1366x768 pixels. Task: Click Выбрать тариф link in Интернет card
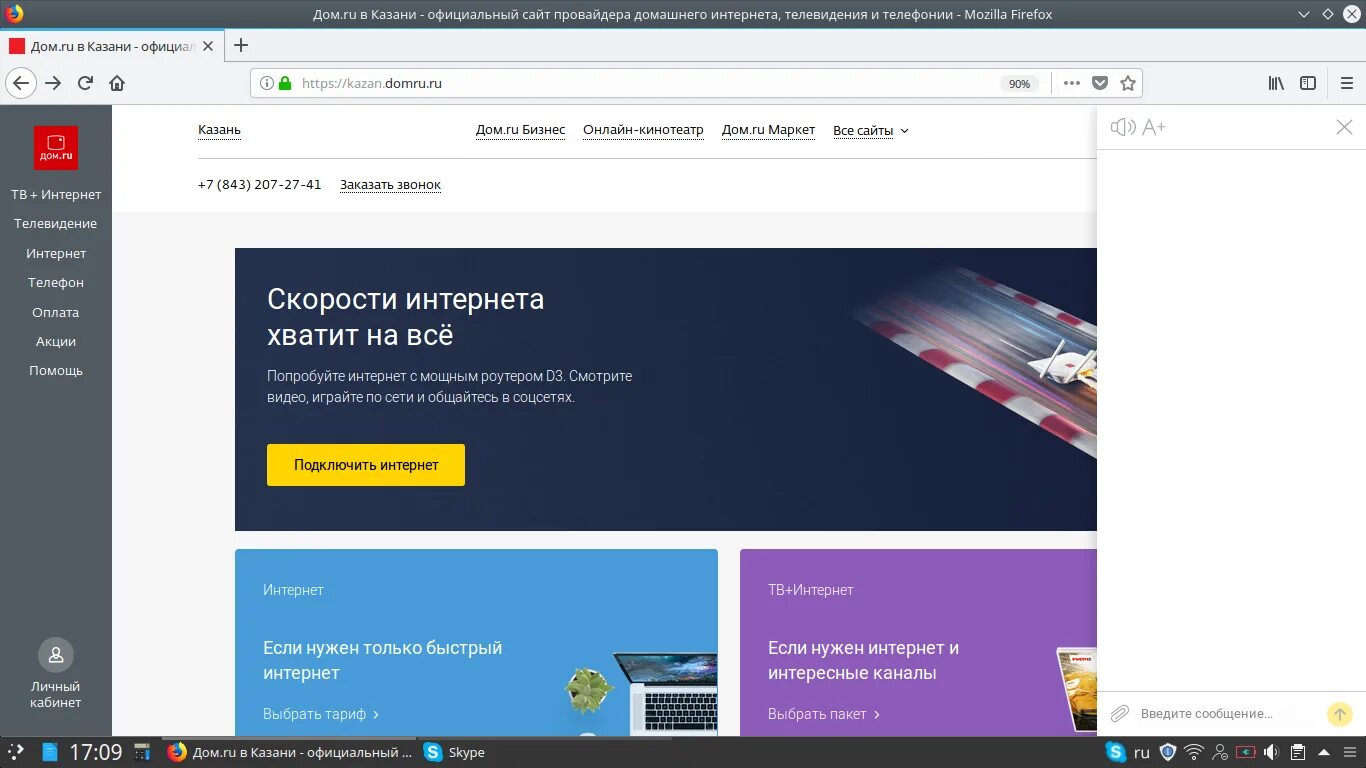click(x=321, y=714)
